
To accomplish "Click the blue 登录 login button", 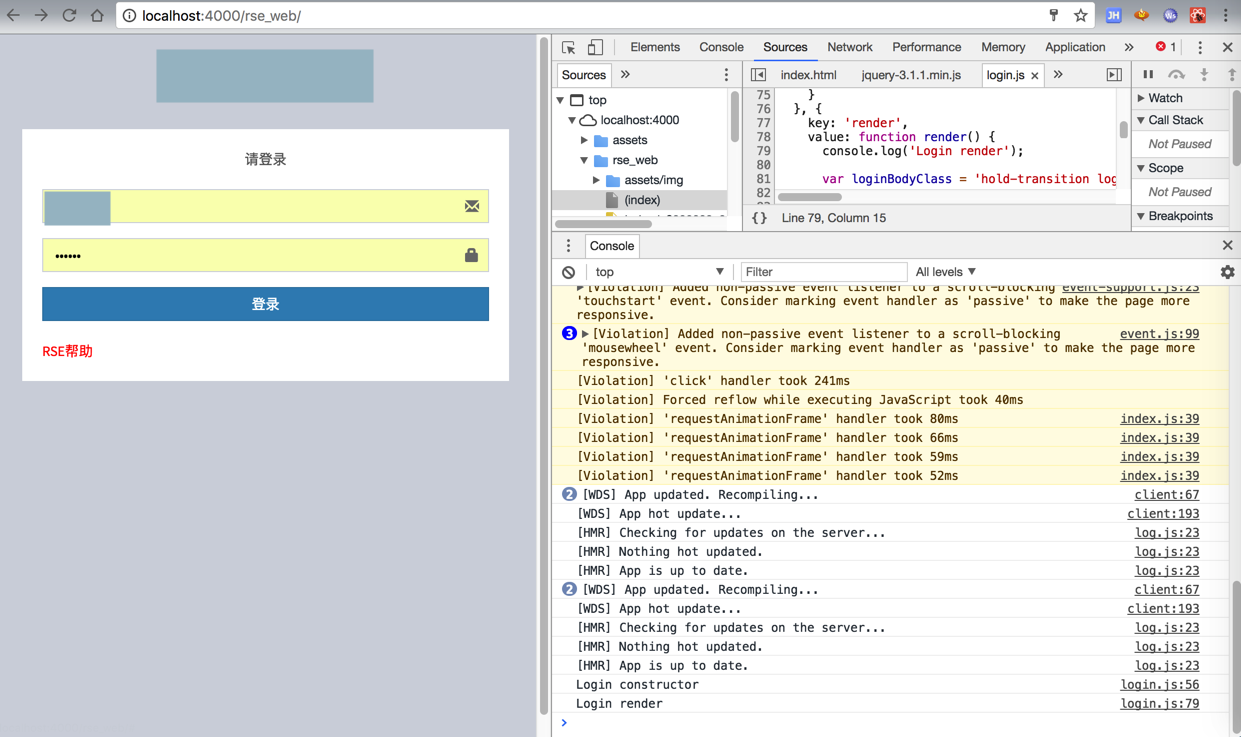I will [265, 304].
